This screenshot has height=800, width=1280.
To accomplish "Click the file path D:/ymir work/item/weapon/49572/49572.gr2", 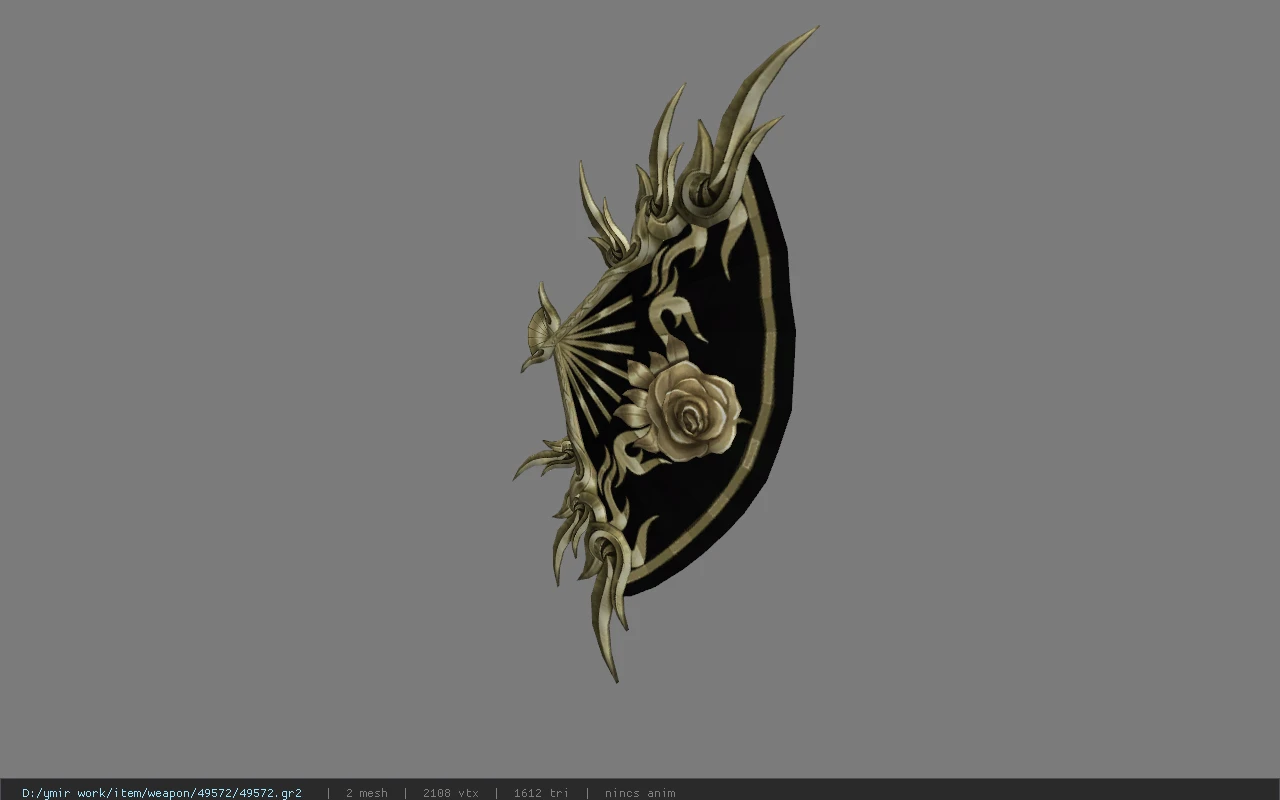I will 162,793.
